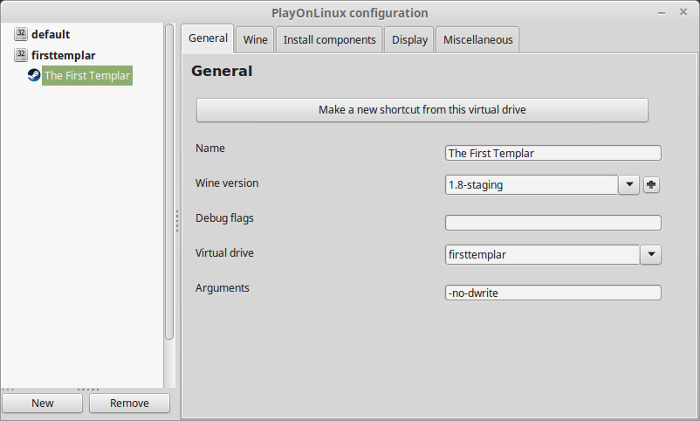Select the firsttemplar virtual drive
Screen dimensions: 700x421
(x=63, y=55)
